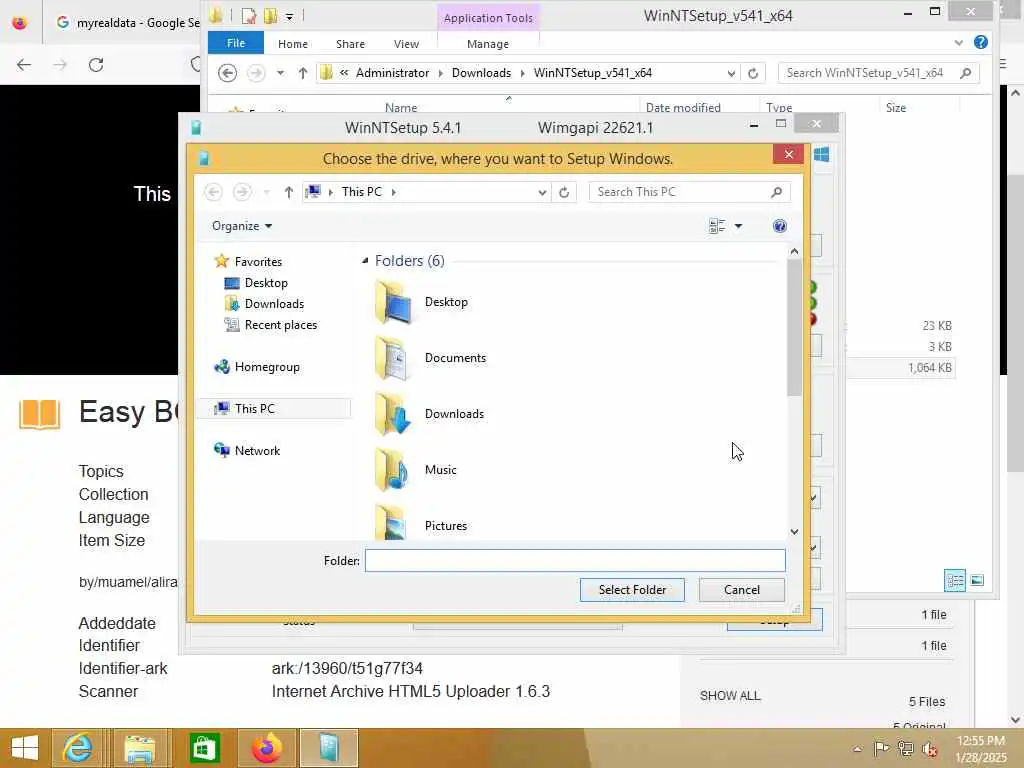Open the Explorer ribbon Help icon
1024x768 pixels.
[980, 42]
